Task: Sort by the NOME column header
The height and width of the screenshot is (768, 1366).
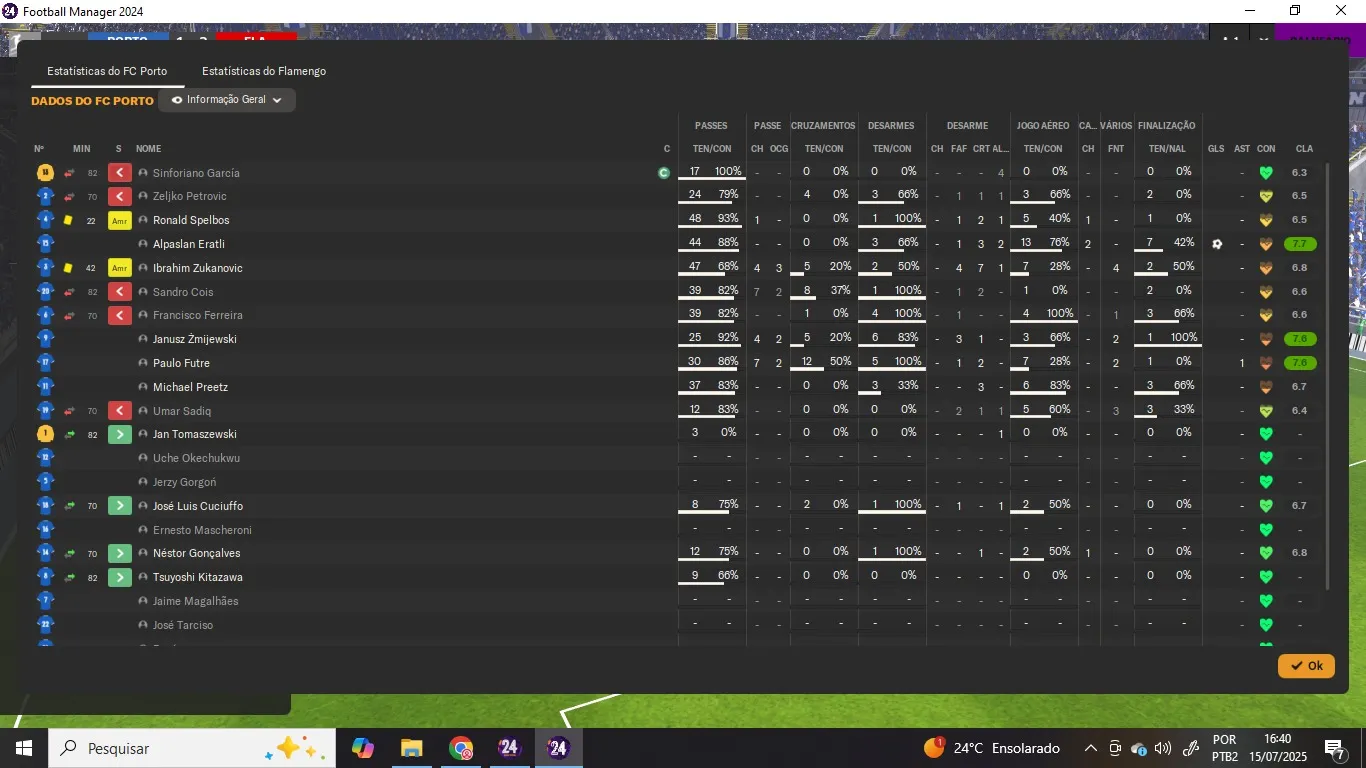Action: click(148, 149)
